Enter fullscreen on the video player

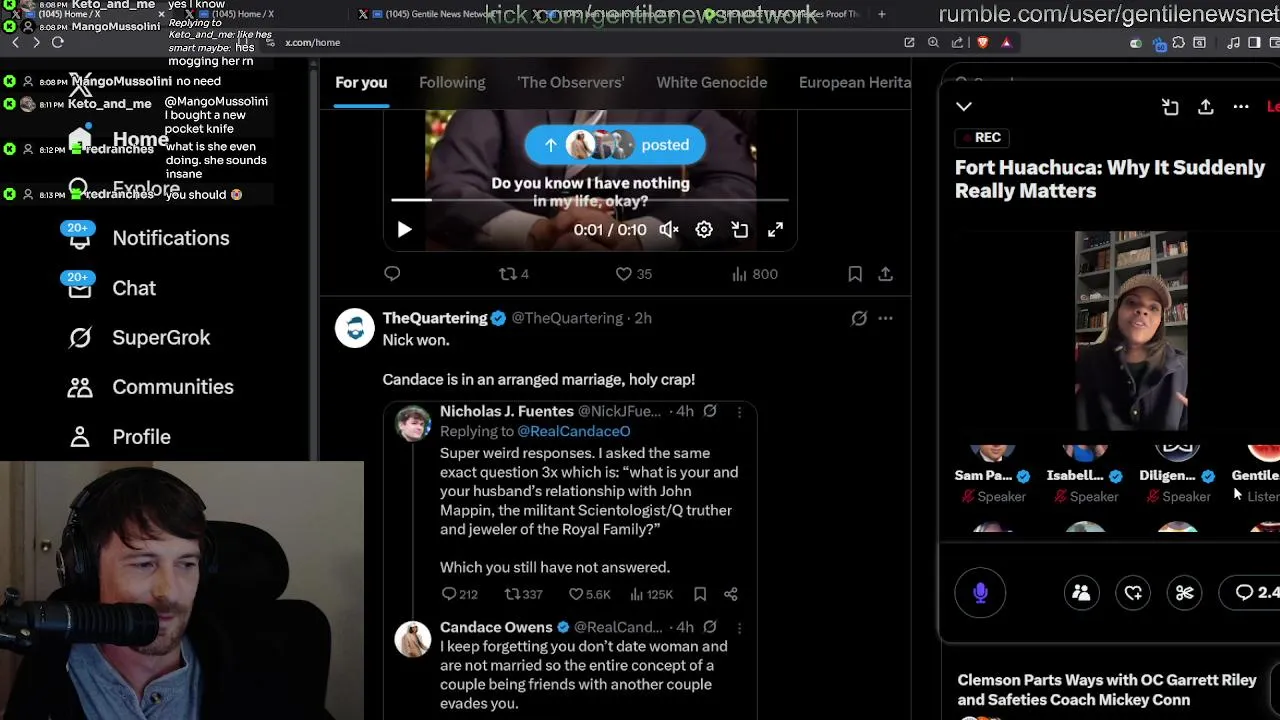(775, 230)
